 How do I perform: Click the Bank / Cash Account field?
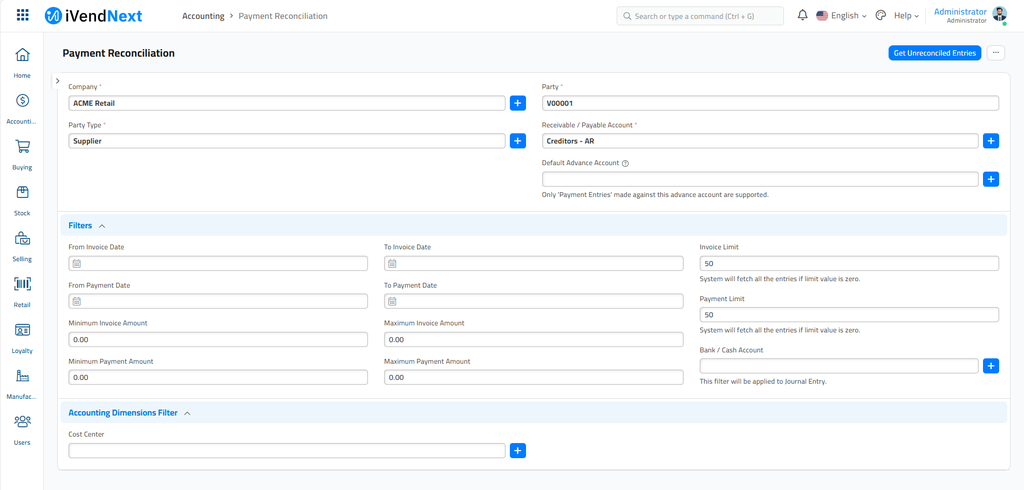point(839,366)
